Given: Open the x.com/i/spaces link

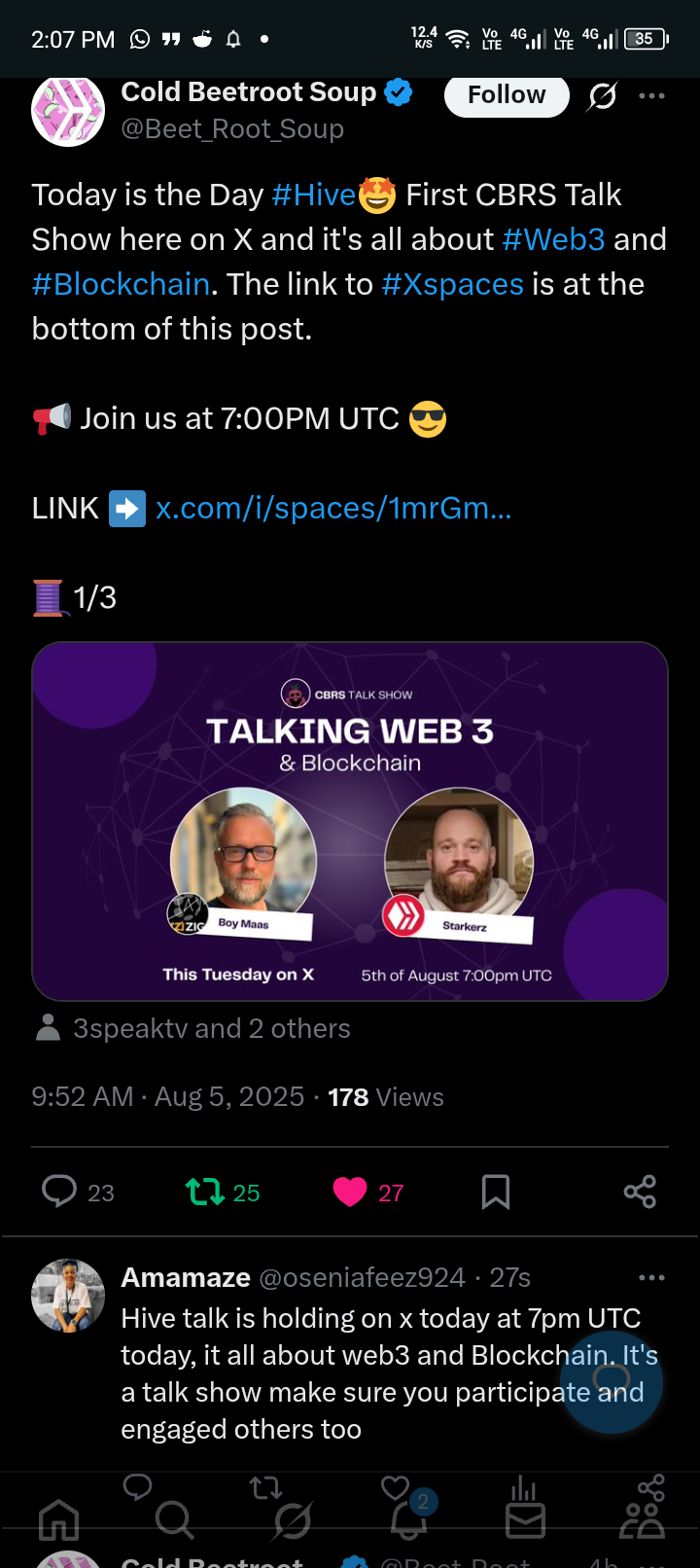Looking at the screenshot, I should pyautogui.click(x=333, y=508).
